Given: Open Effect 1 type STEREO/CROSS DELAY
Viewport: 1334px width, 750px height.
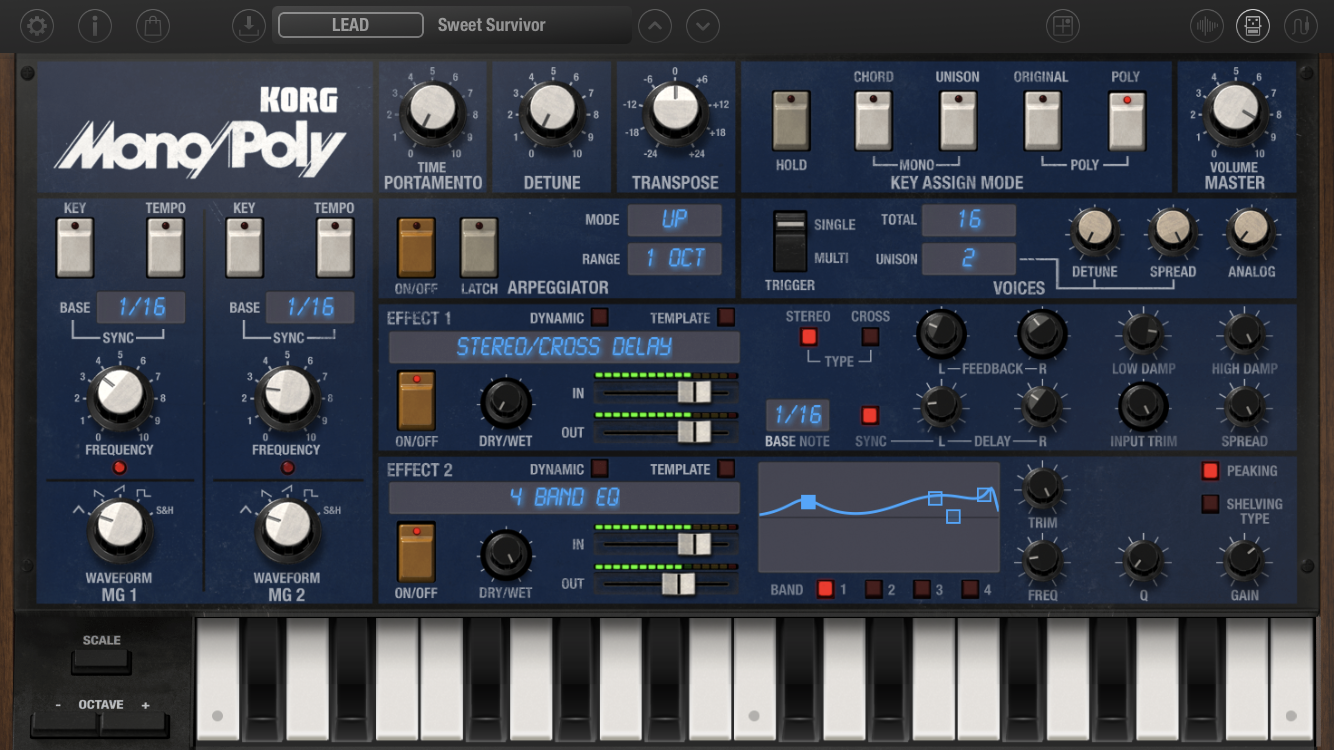Looking at the screenshot, I should click(x=564, y=347).
